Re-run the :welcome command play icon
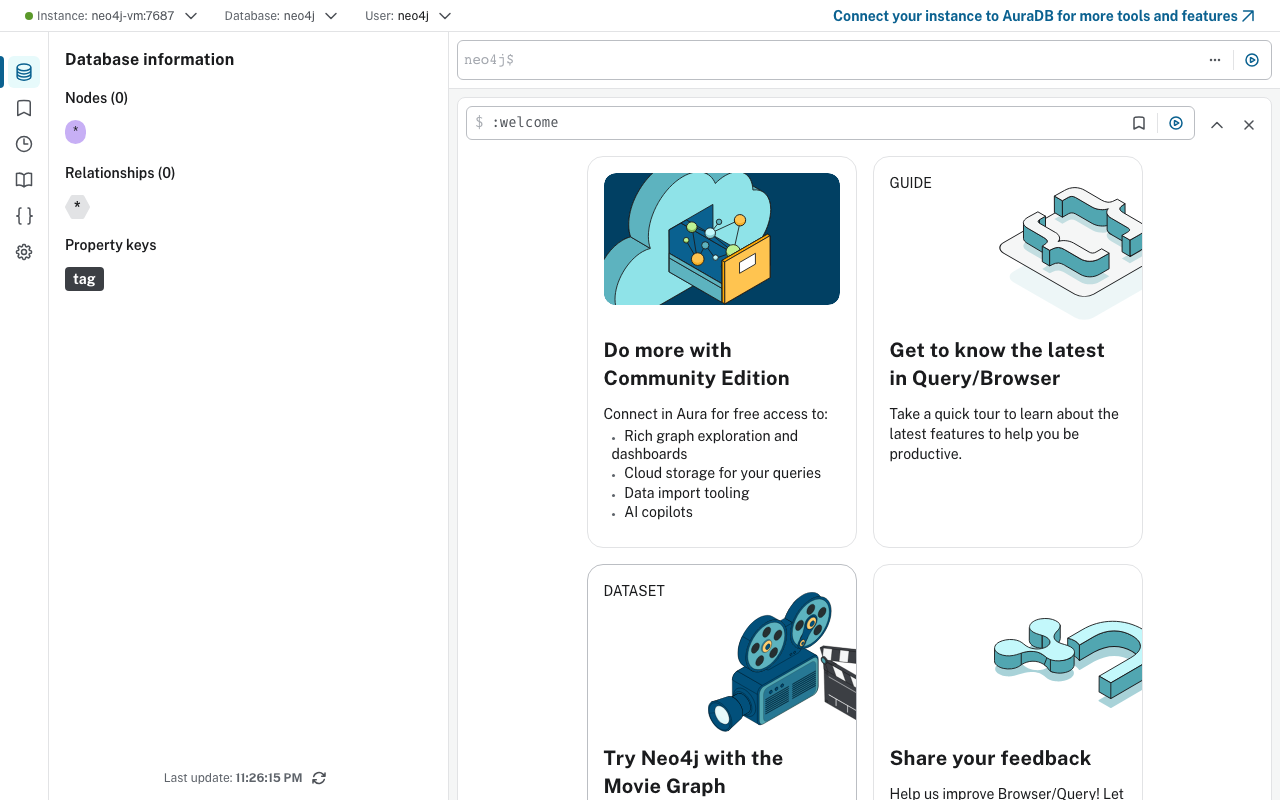Viewport: 1280px width, 800px height. click(1176, 123)
